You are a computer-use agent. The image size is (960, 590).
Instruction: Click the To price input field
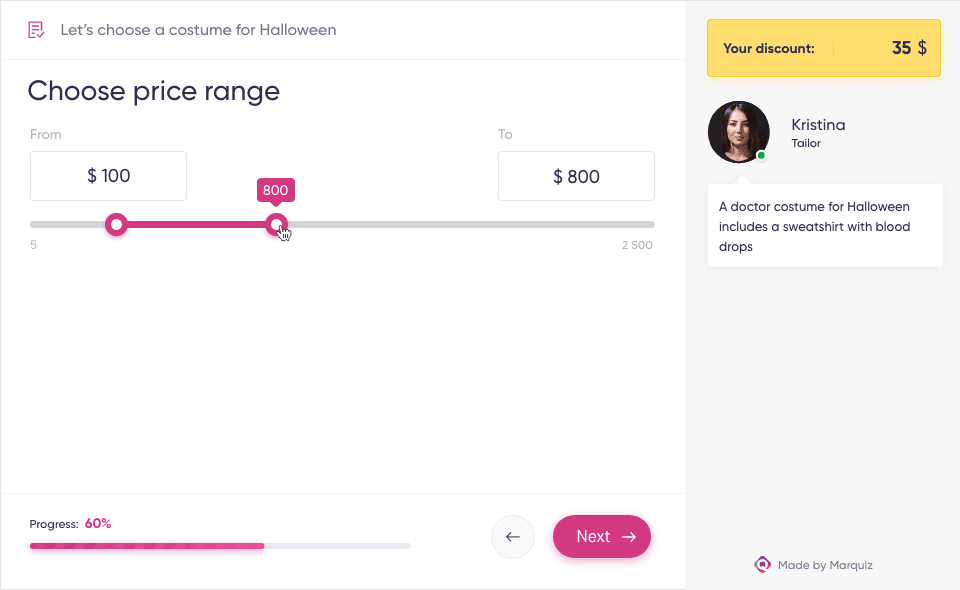576,176
